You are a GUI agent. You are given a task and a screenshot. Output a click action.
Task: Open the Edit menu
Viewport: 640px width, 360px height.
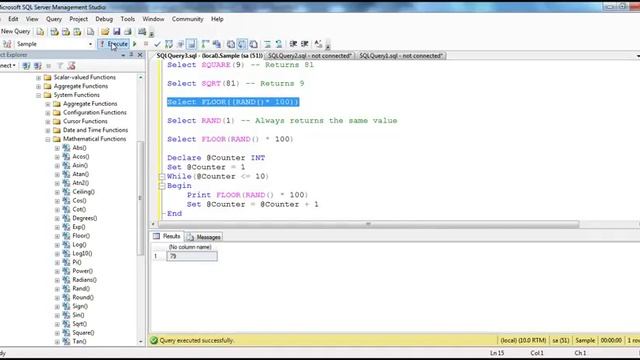pyautogui.click(x=13, y=19)
